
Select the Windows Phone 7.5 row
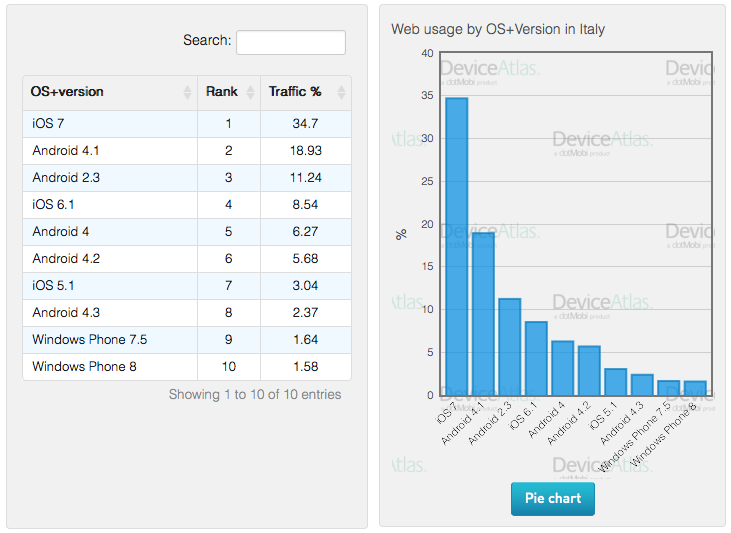coord(186,340)
